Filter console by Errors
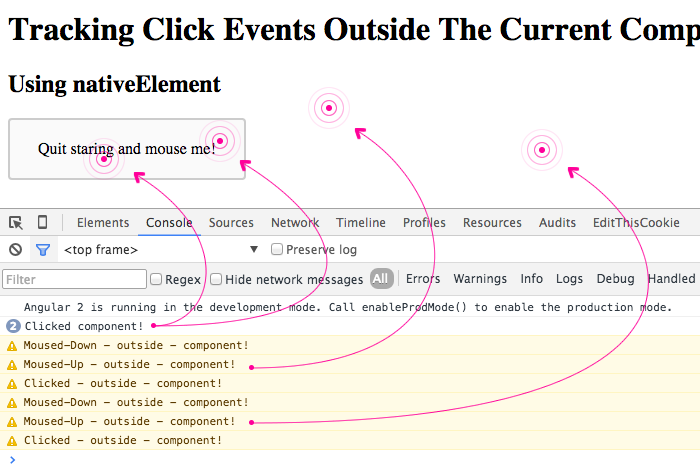Screen dimensions: 700x468 click(423, 279)
